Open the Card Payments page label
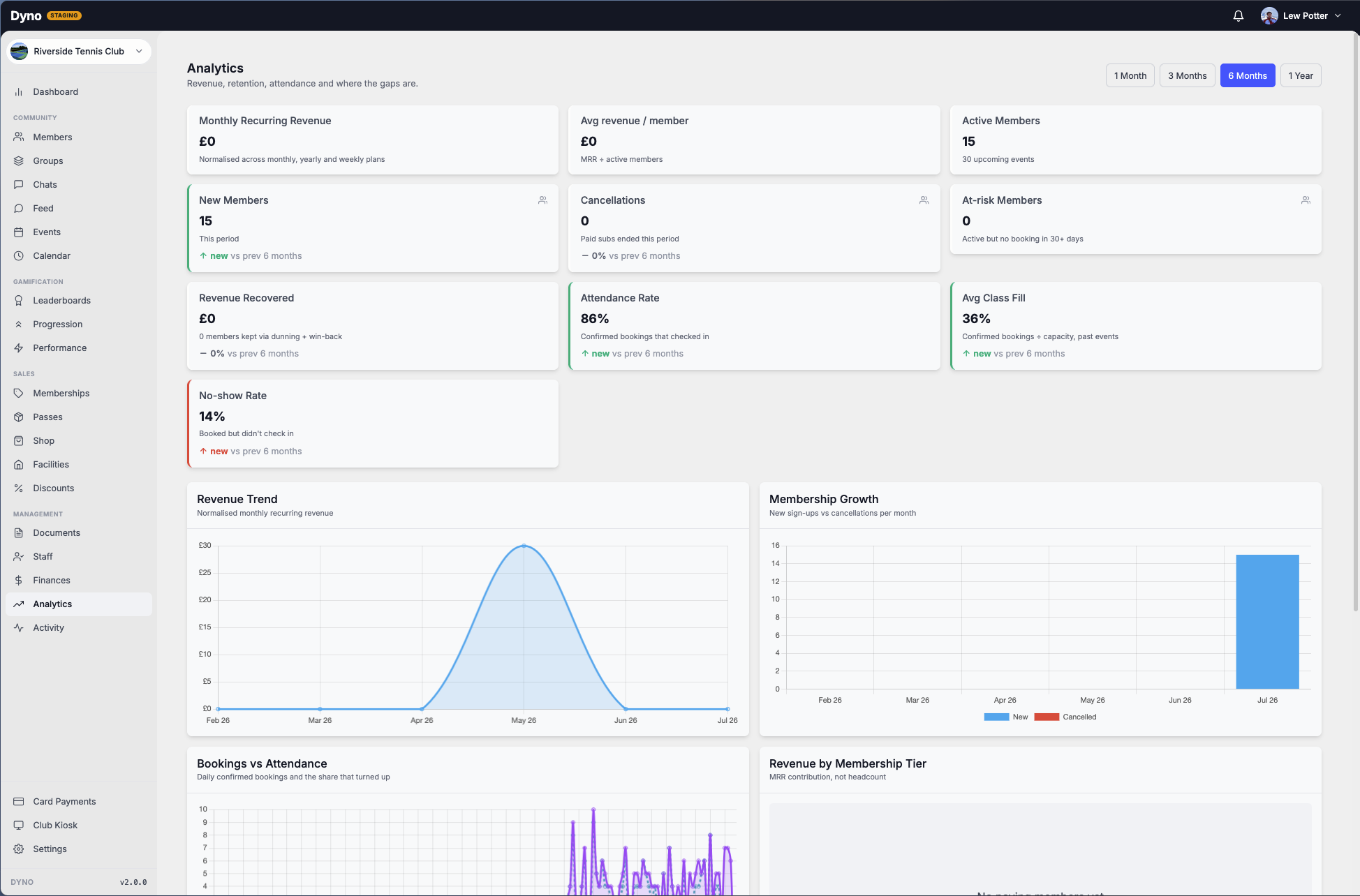This screenshot has width=1360, height=896. pos(65,802)
